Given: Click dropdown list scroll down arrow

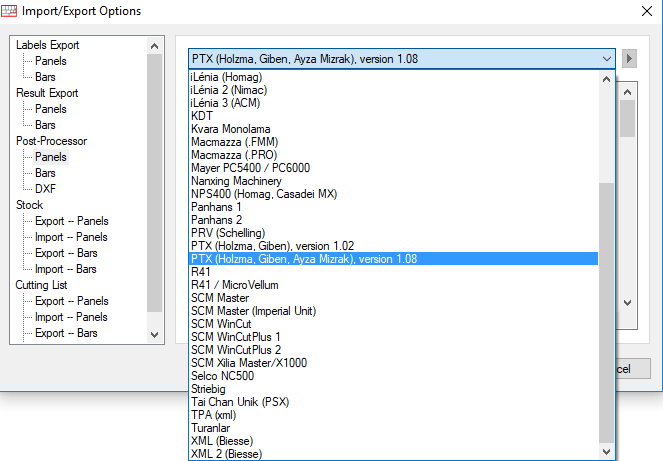Looking at the screenshot, I should coord(606,452).
